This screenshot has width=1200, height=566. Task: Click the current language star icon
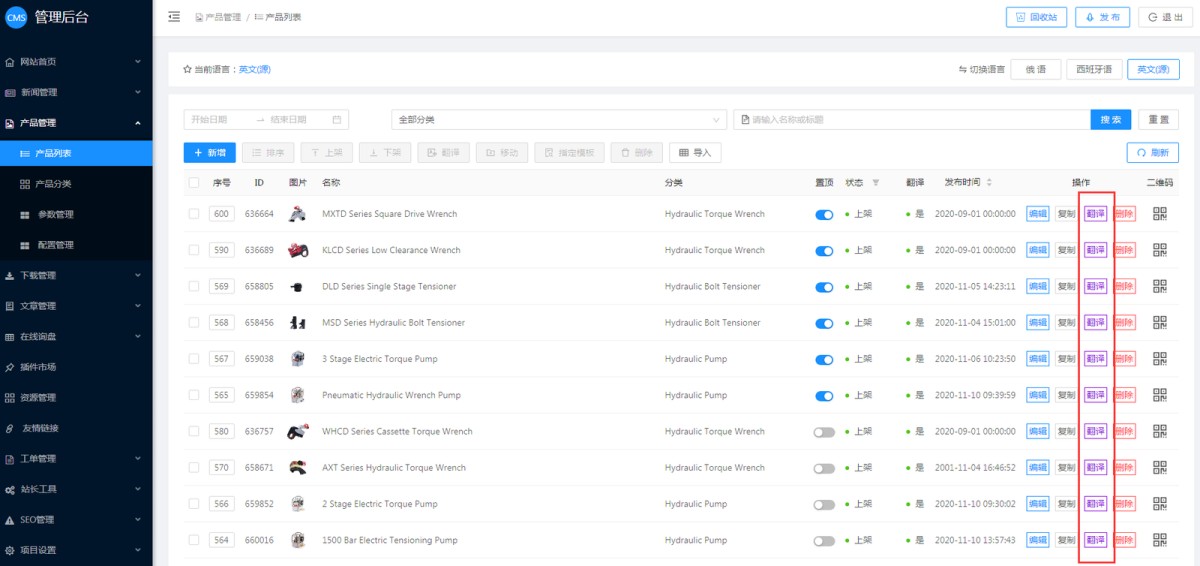[187, 70]
